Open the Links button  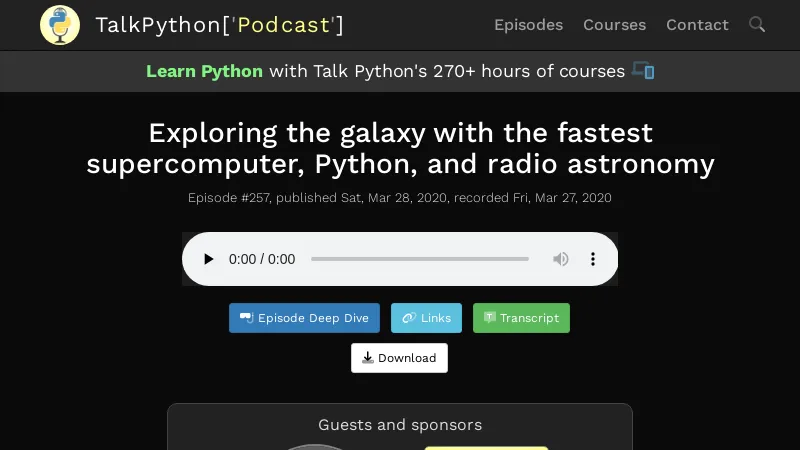click(x=427, y=318)
